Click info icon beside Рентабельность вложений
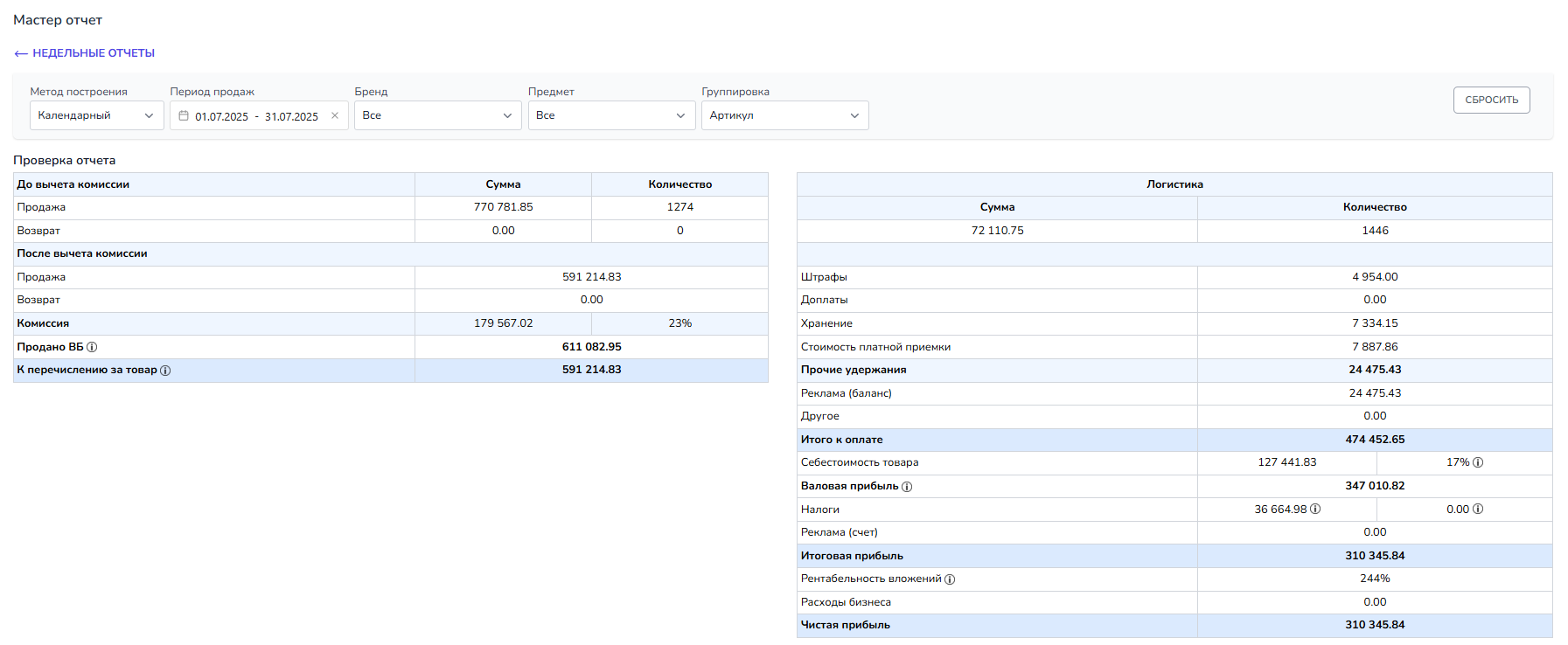Viewport: 1568px width, 645px height. click(x=950, y=579)
